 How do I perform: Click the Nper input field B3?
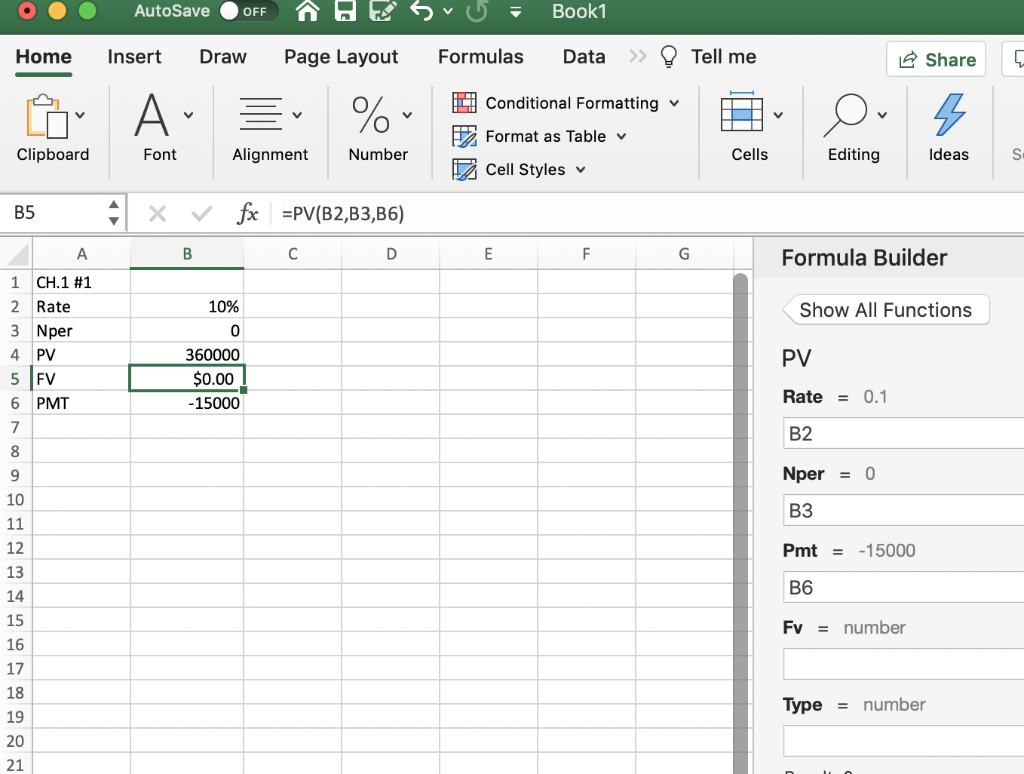(903, 511)
